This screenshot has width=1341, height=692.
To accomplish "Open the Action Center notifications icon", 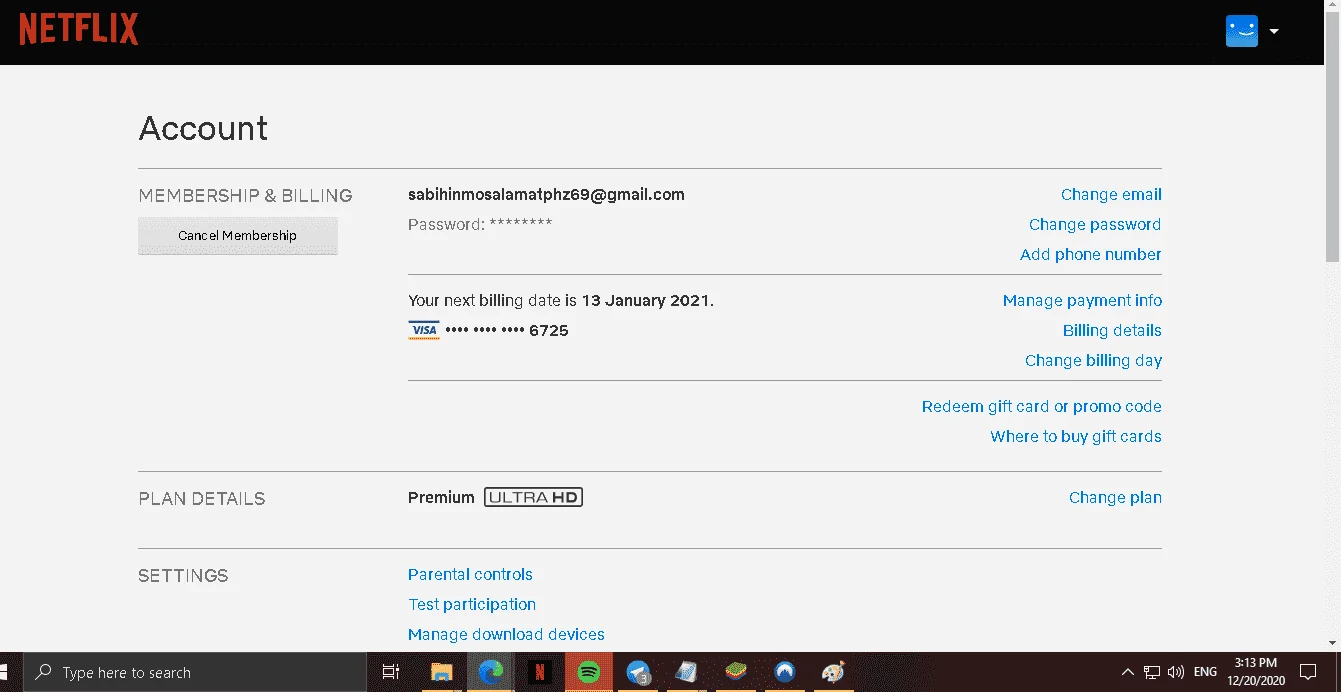I will pos(1308,672).
